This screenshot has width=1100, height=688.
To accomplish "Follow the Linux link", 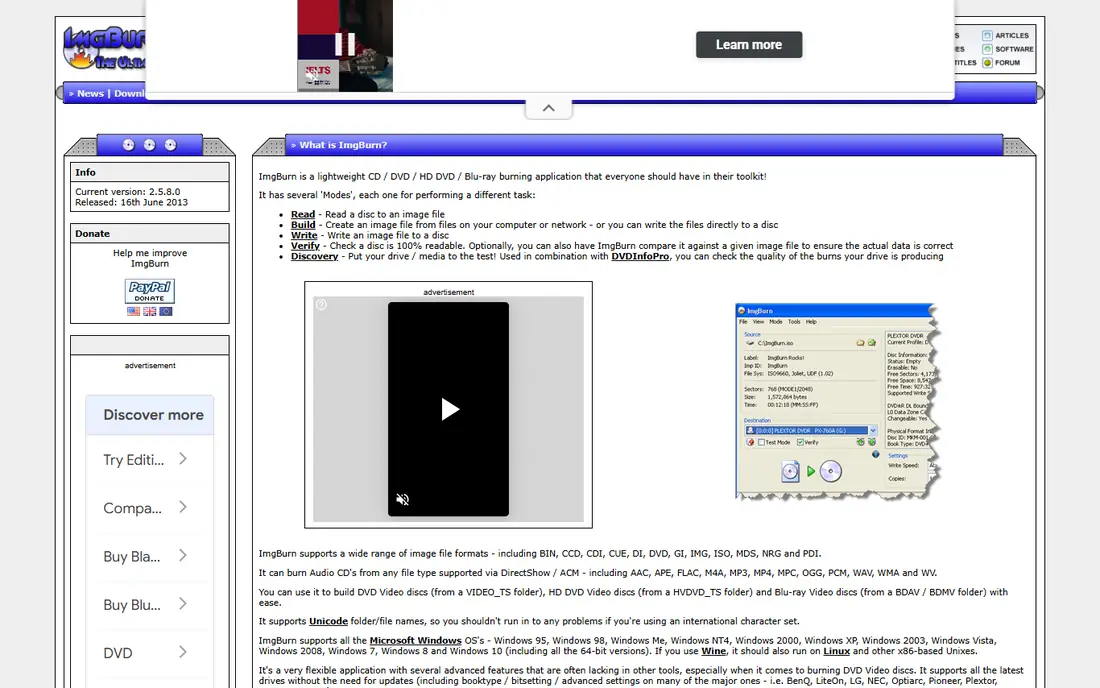I will pos(836,652).
